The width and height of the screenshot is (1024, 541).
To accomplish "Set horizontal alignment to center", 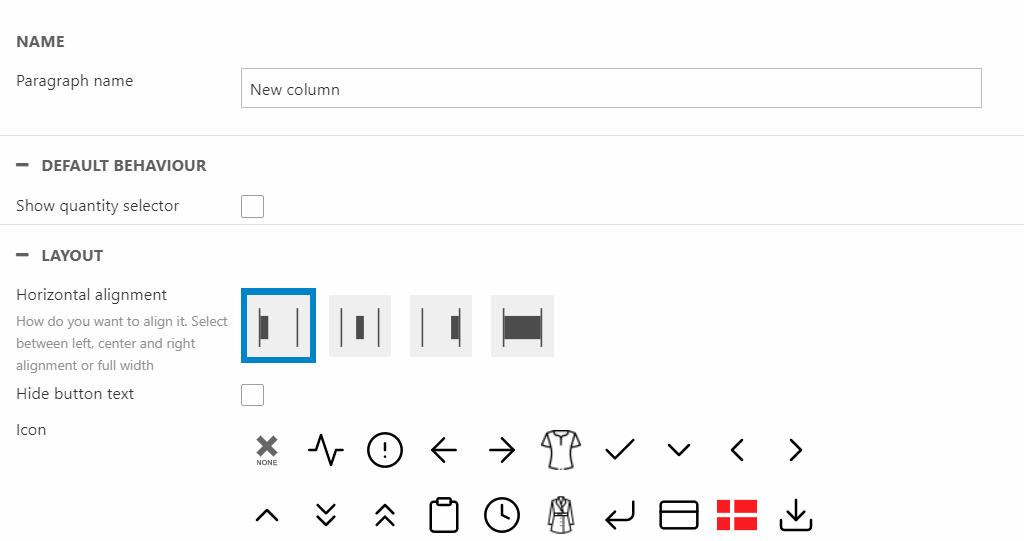I will (360, 326).
